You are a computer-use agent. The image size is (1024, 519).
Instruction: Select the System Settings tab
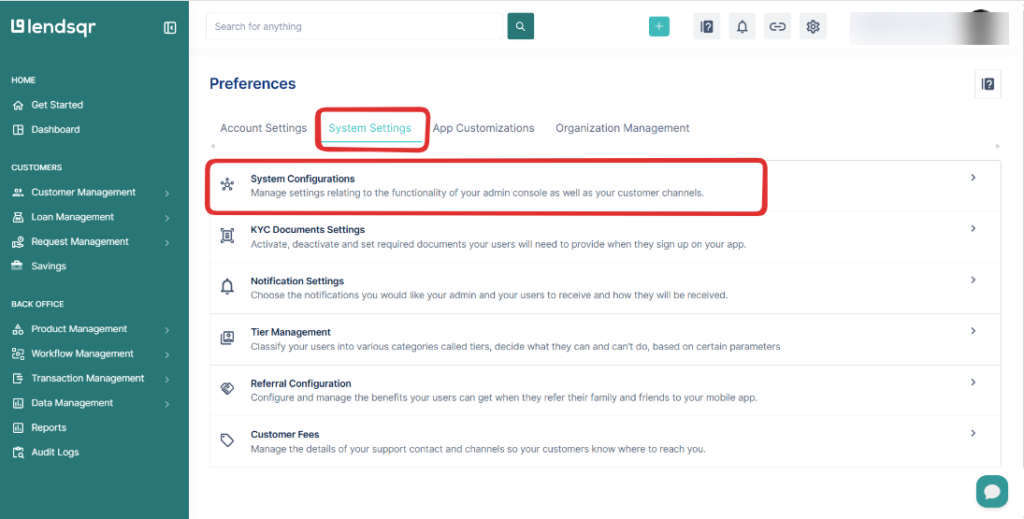pyautogui.click(x=370, y=129)
